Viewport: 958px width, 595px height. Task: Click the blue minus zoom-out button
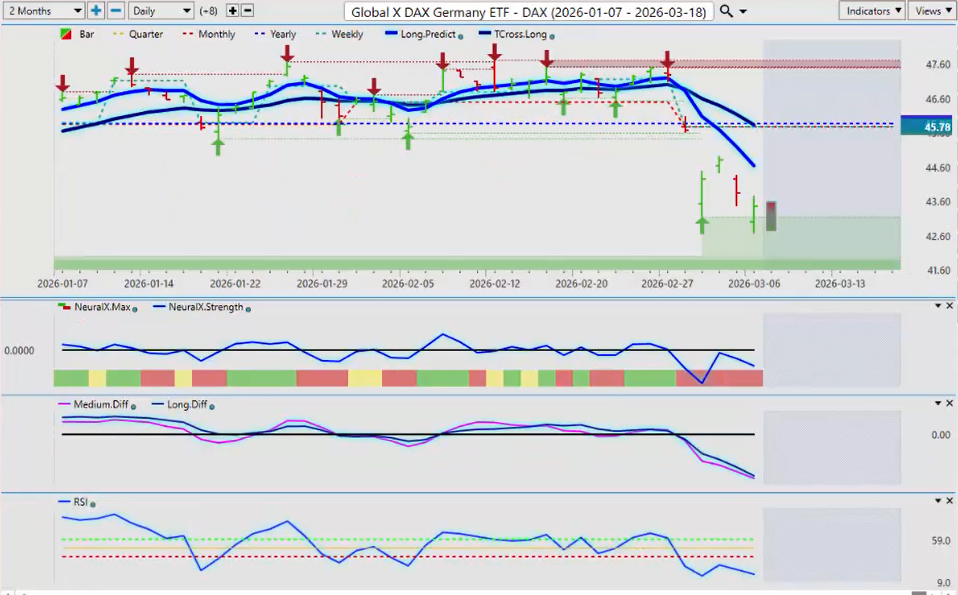tap(116, 10)
